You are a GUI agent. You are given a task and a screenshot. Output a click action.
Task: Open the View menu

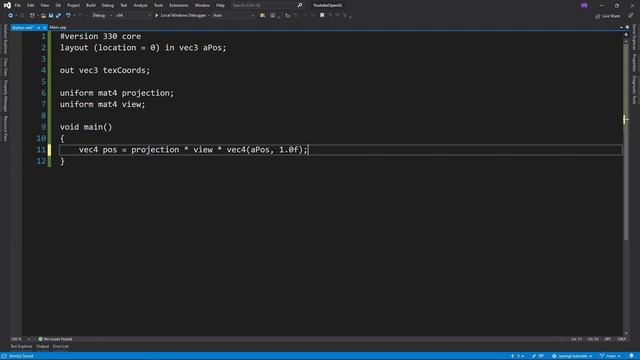(x=44, y=5)
